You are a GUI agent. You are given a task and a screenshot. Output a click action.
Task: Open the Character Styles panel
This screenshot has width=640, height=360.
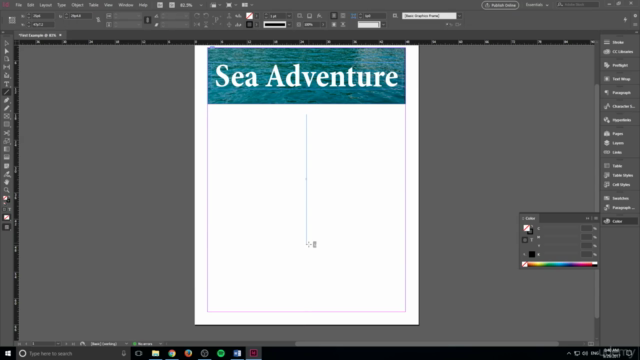coord(619,106)
